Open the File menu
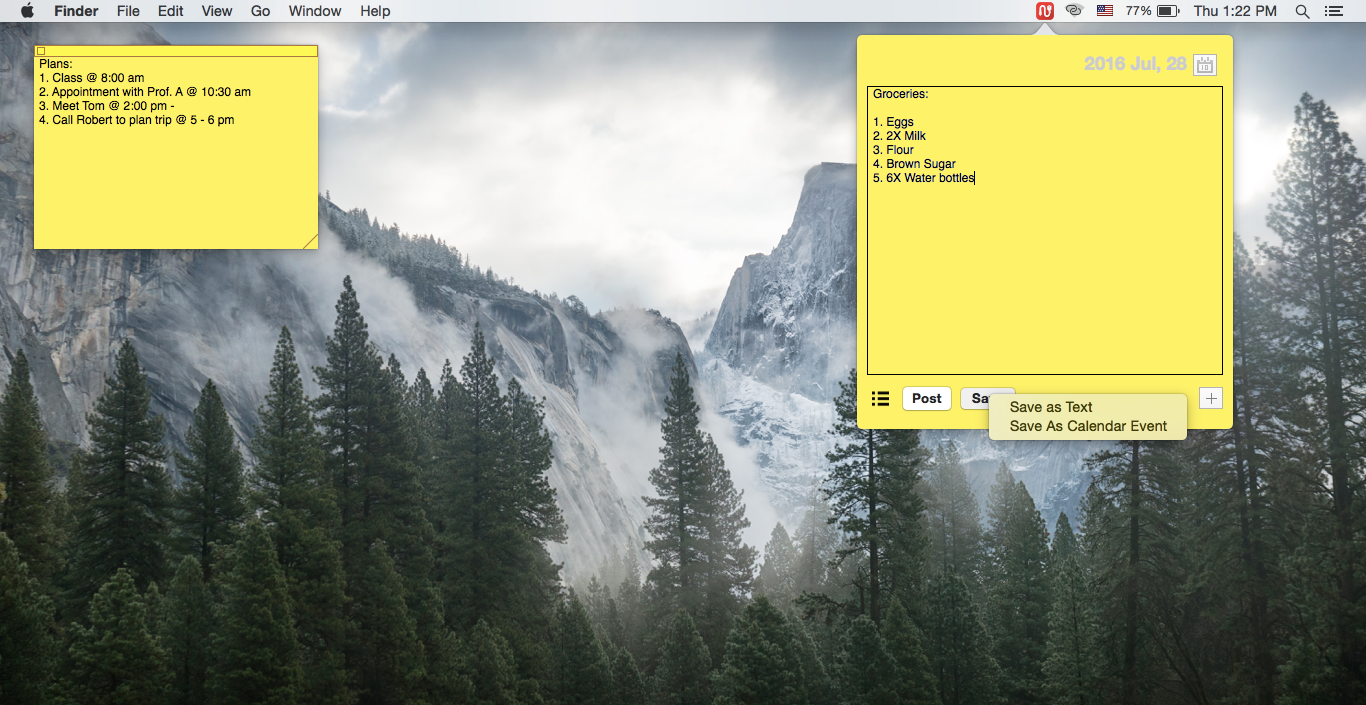 pyautogui.click(x=128, y=11)
